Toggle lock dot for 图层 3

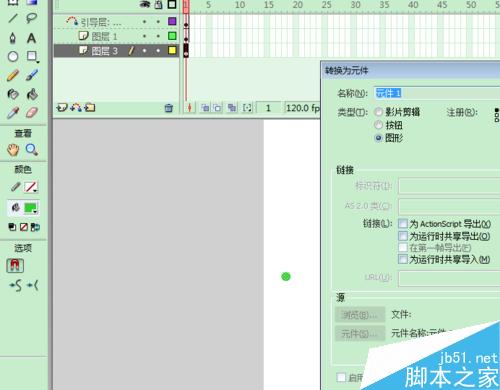(158, 51)
